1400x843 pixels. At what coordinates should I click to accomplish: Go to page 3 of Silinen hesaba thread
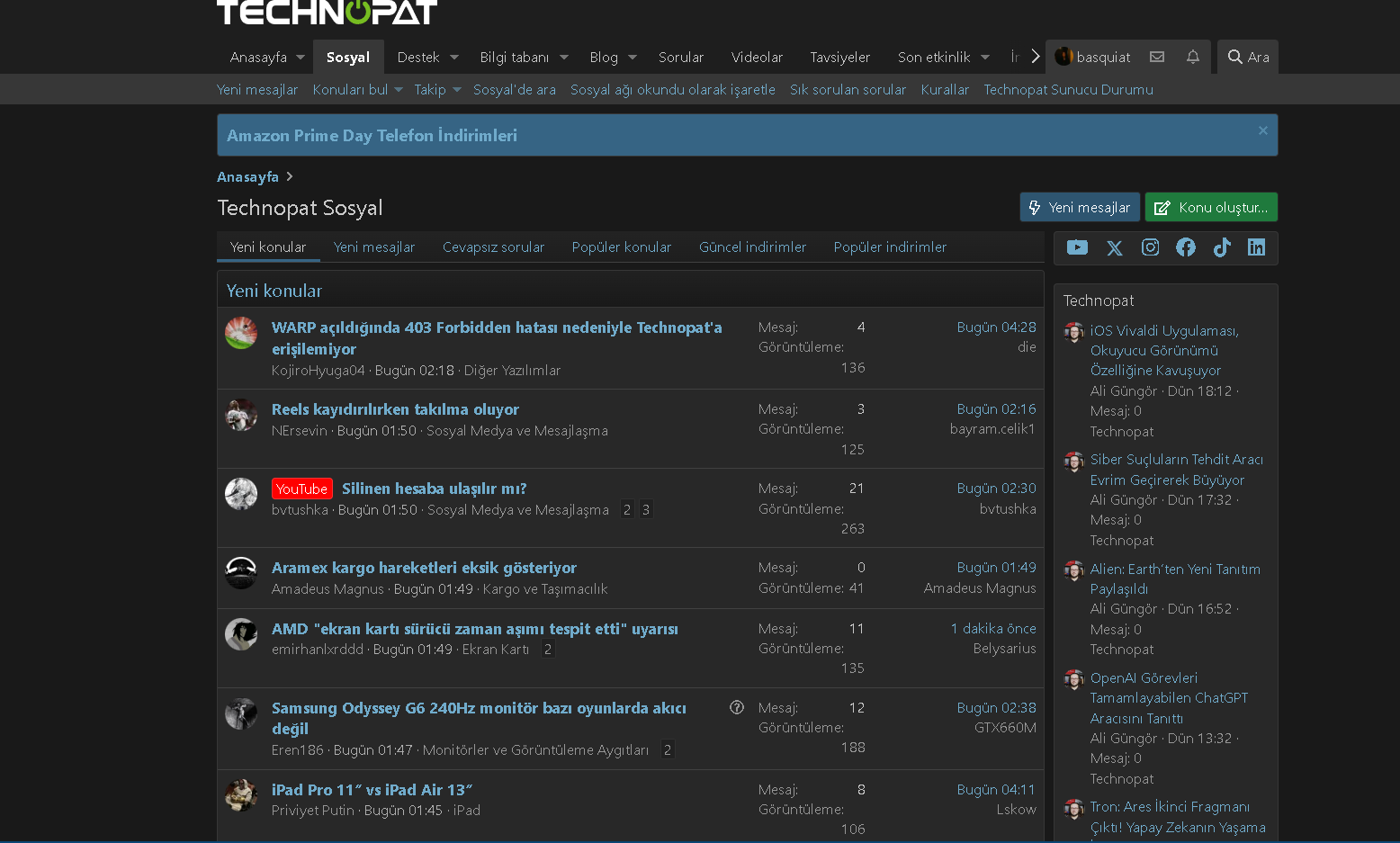tap(645, 509)
